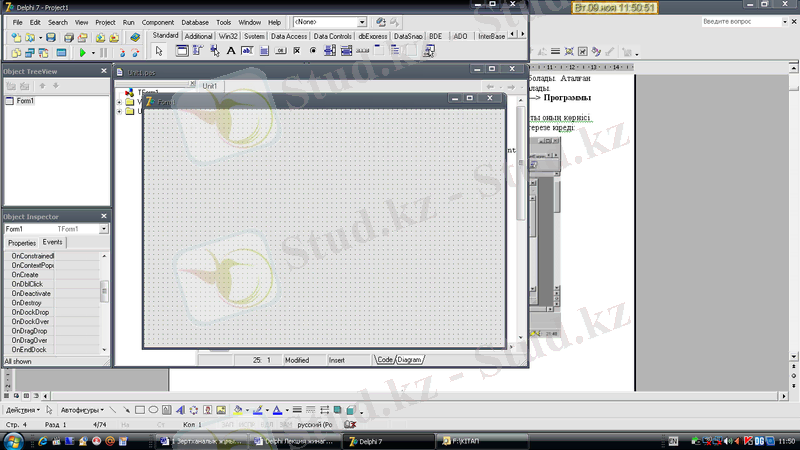This screenshot has width=800, height=450.
Task: Switch to the Data Access palette tab
Action: point(289,36)
